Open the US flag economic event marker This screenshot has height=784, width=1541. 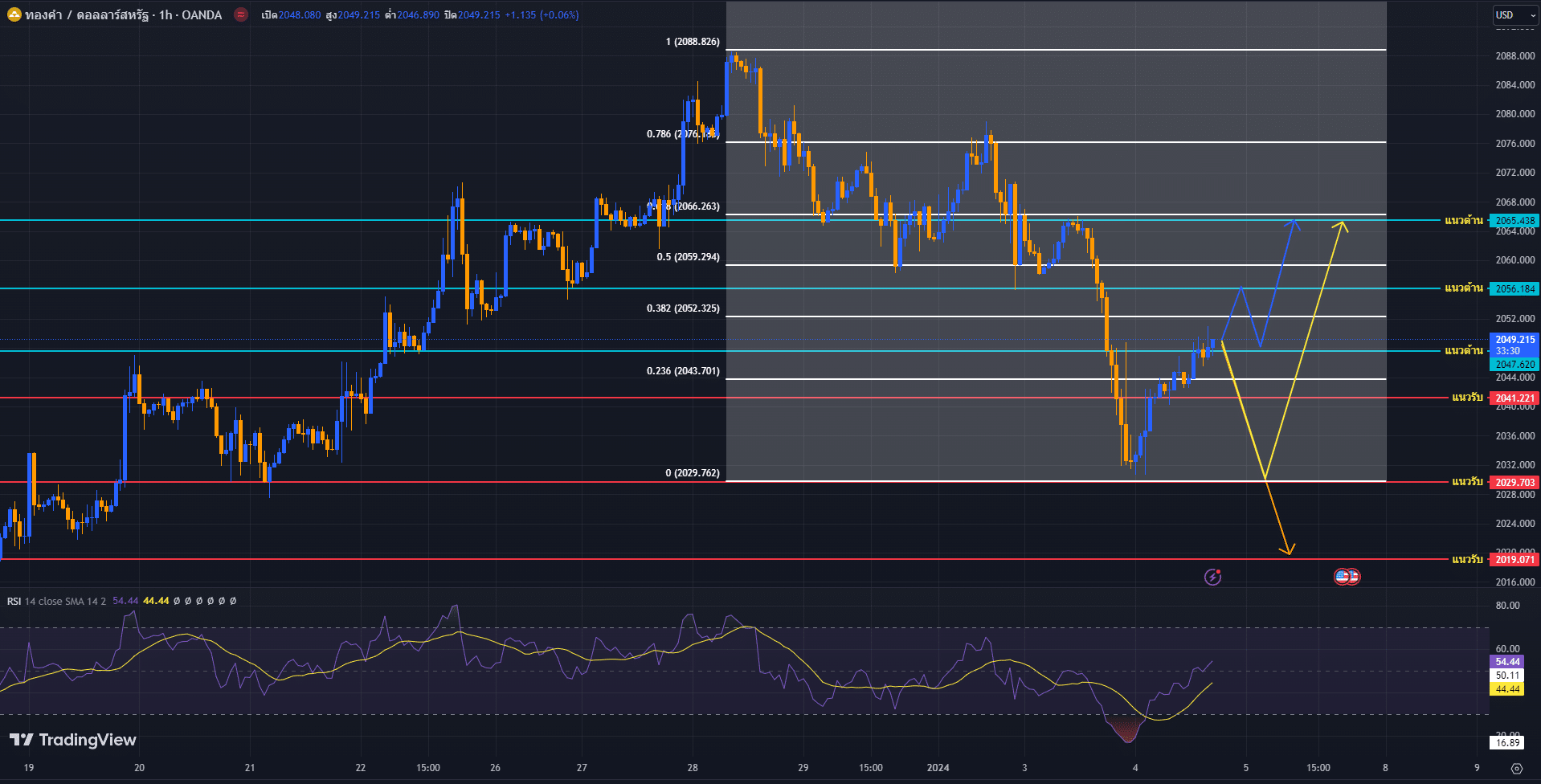pos(1347,577)
